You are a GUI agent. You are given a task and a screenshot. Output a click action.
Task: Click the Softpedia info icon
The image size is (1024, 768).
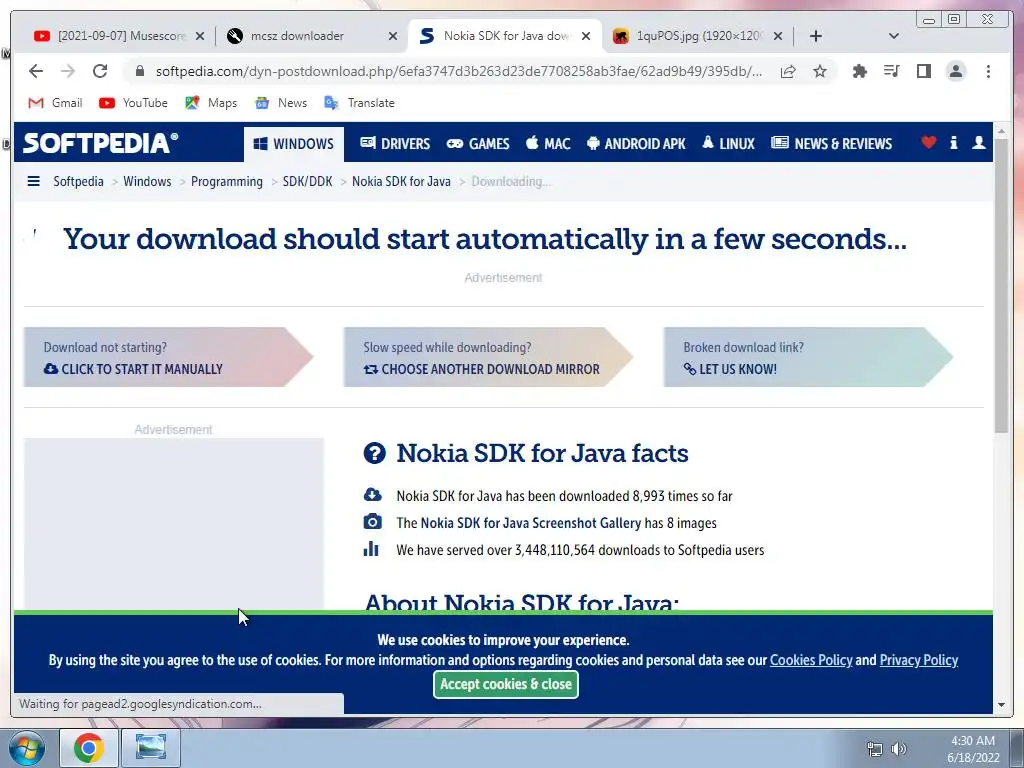coord(953,142)
